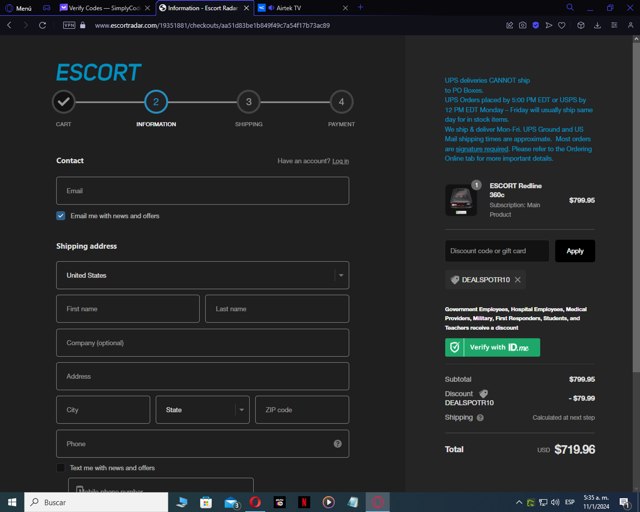
Task: Open the snapshot edit icon in the address bar
Action: [x=509, y=25]
